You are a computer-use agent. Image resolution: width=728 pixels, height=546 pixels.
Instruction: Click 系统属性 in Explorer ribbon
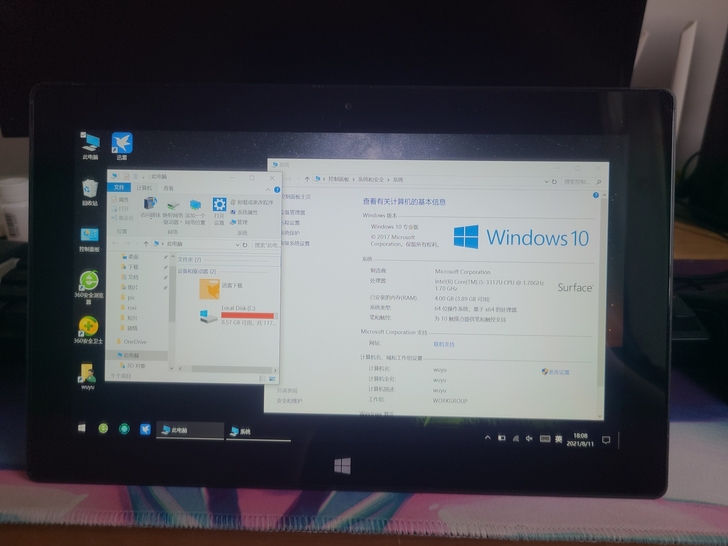click(244, 212)
